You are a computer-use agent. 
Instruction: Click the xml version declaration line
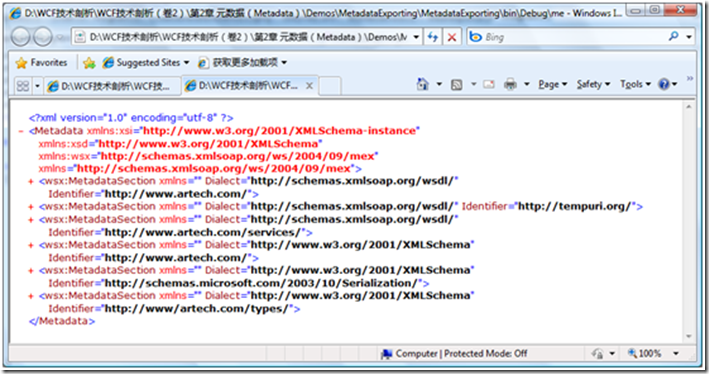coord(131,118)
